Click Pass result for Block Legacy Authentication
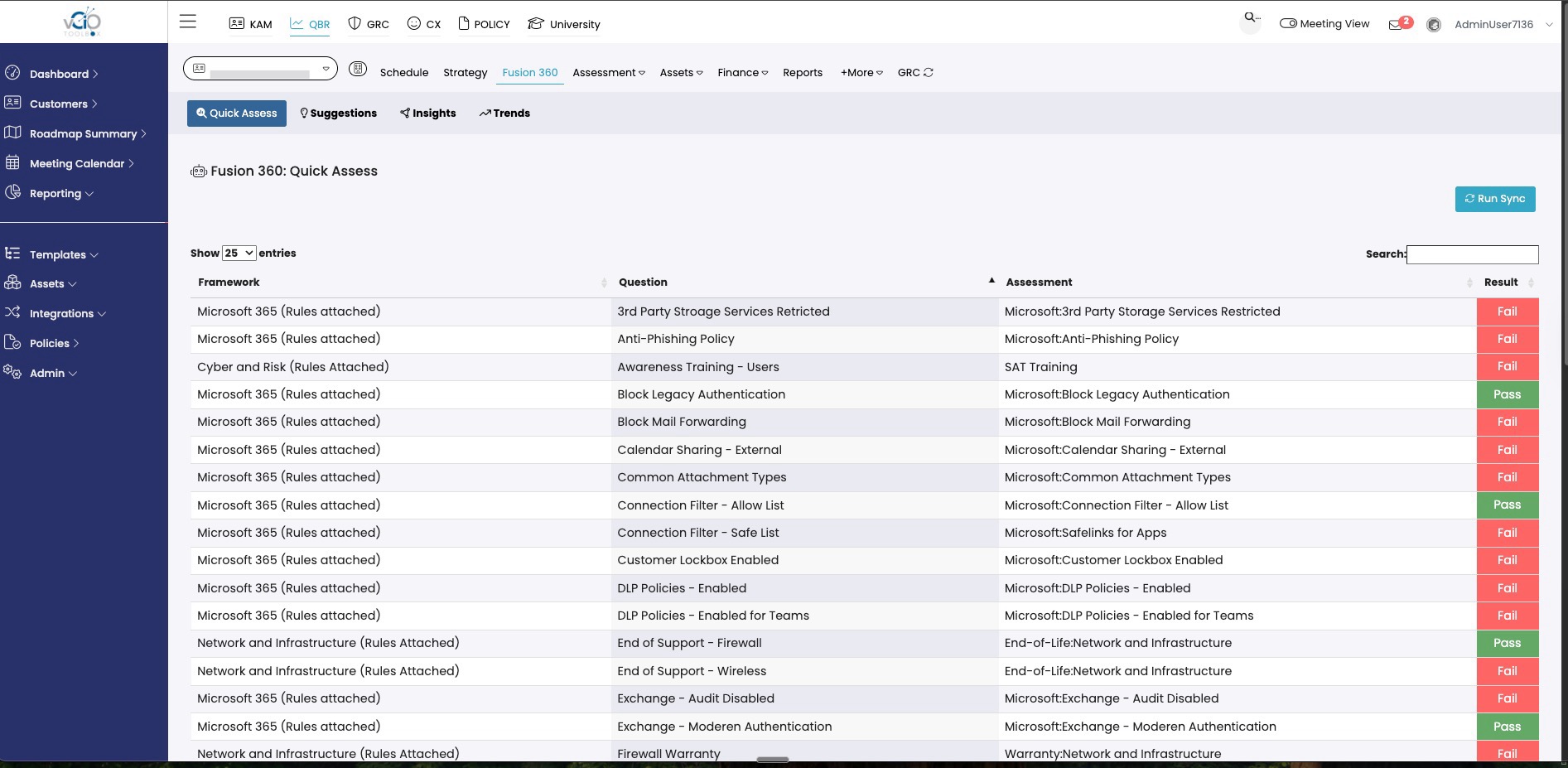Screen dimensions: 1568x768 click(x=1508, y=394)
